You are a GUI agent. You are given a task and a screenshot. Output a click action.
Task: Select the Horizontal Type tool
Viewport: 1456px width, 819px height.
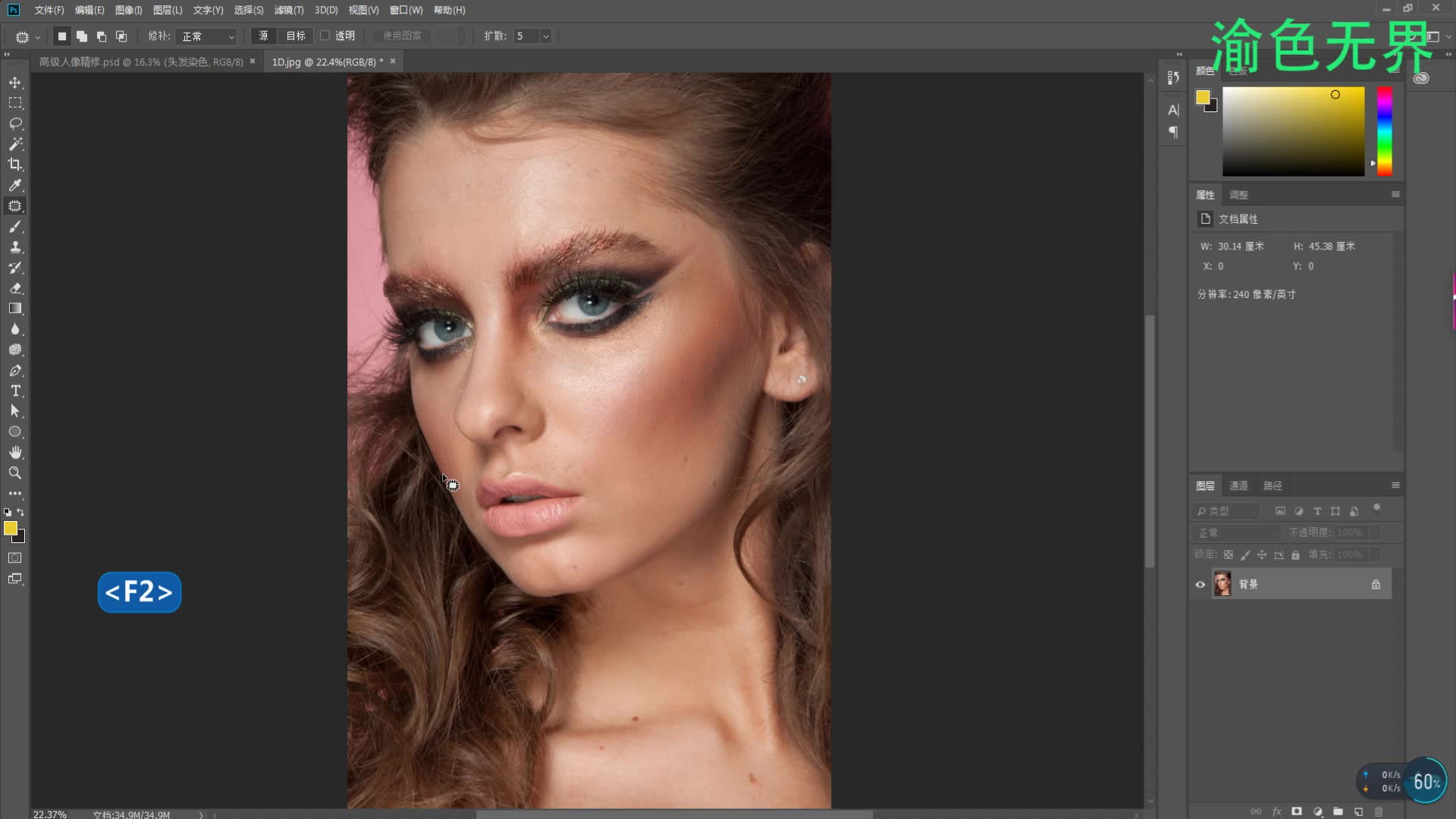(x=15, y=391)
